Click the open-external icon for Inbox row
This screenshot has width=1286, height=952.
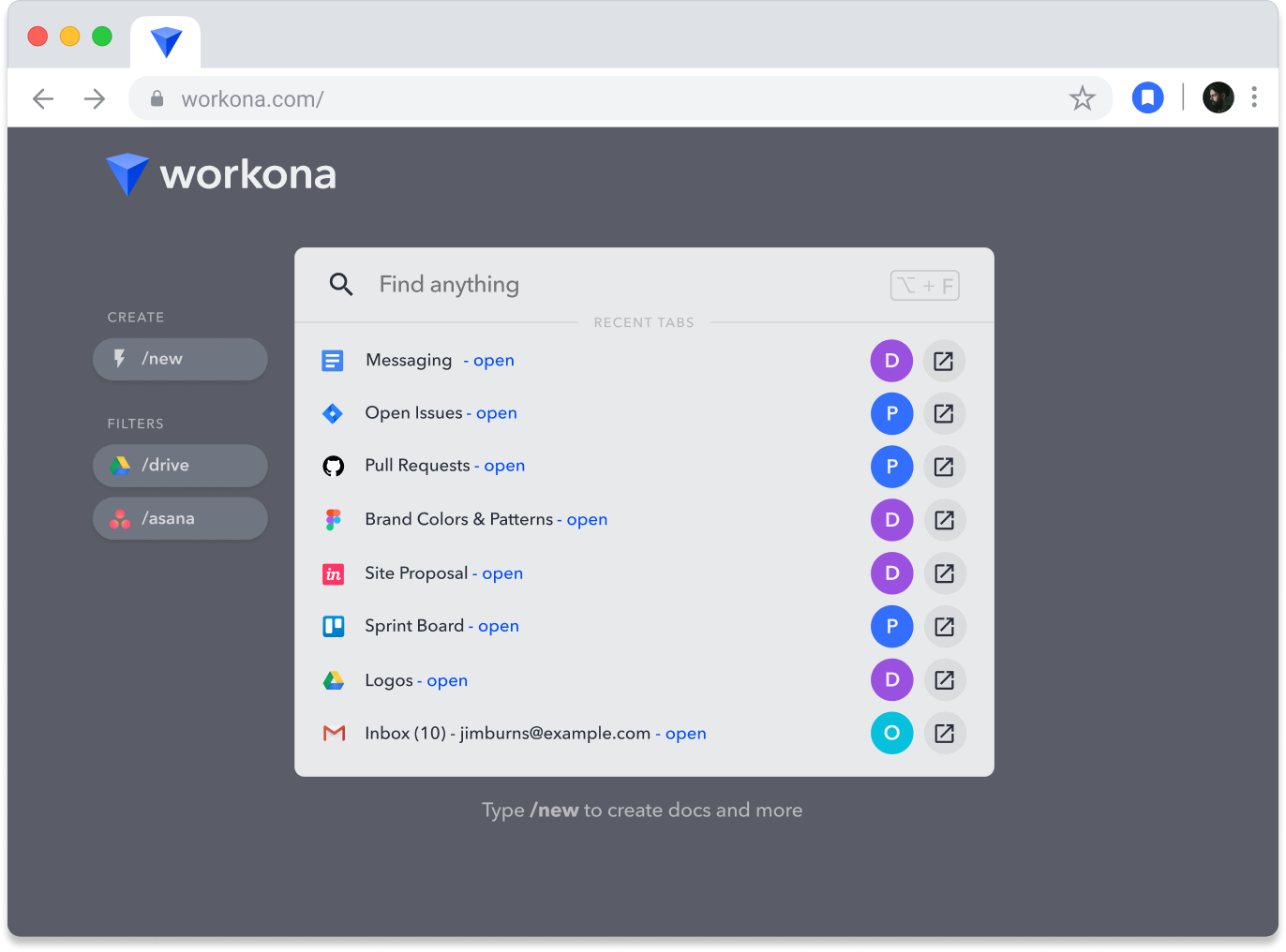(x=945, y=734)
